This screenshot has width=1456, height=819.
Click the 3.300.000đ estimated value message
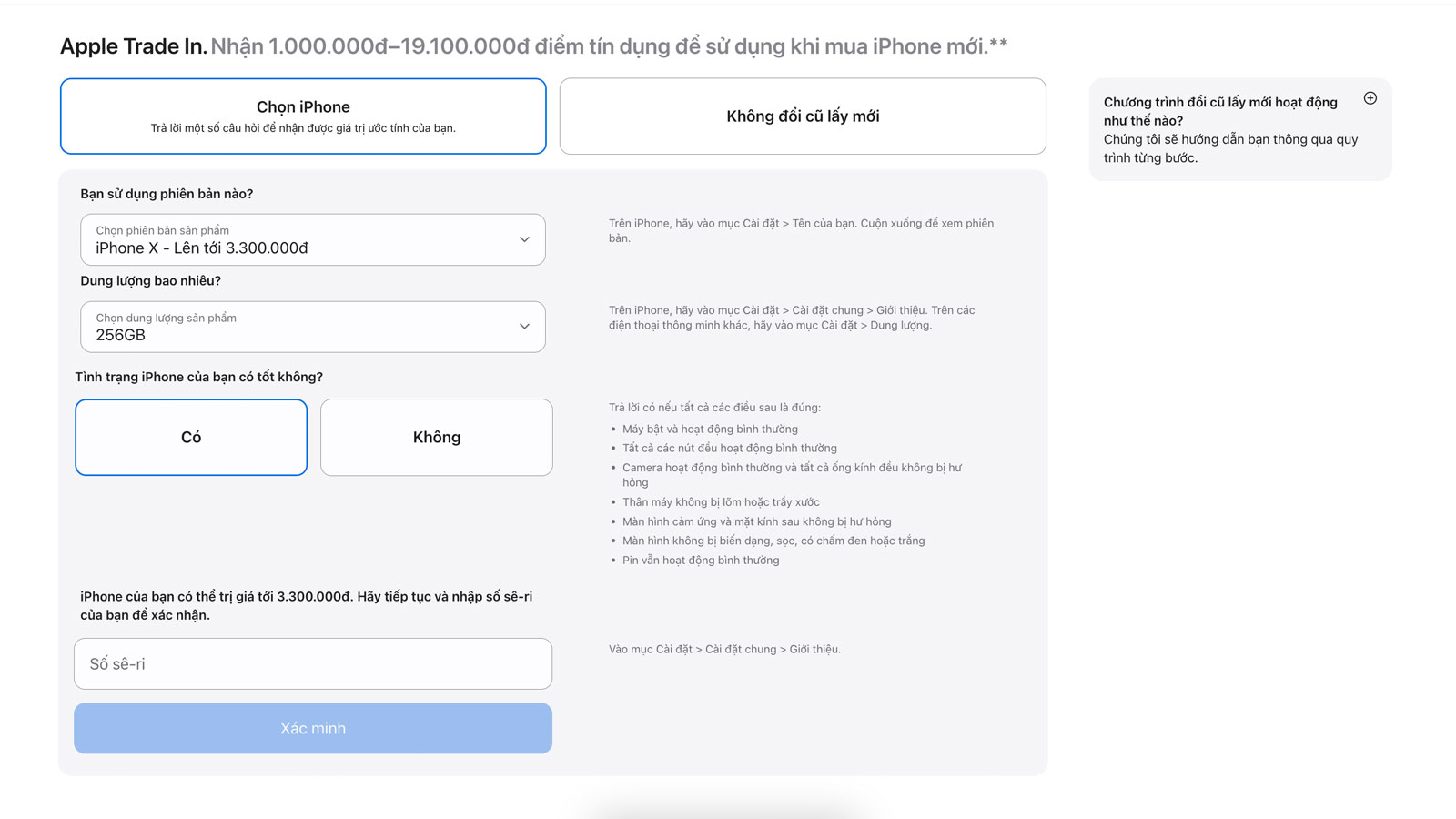point(307,605)
